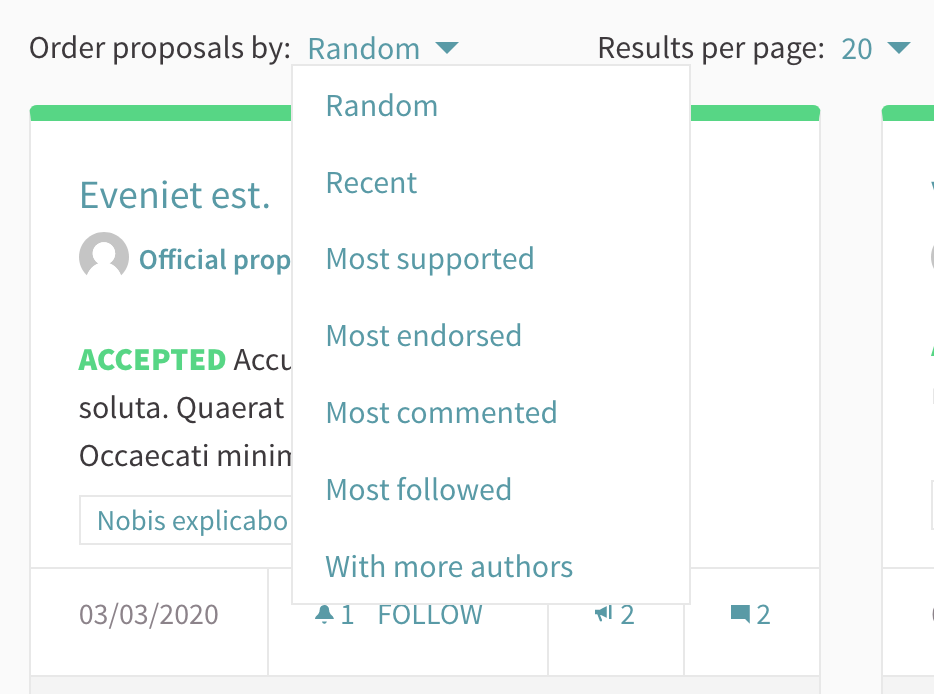Sort proposals by Most supported
This screenshot has height=694, width=934.
tap(430, 259)
